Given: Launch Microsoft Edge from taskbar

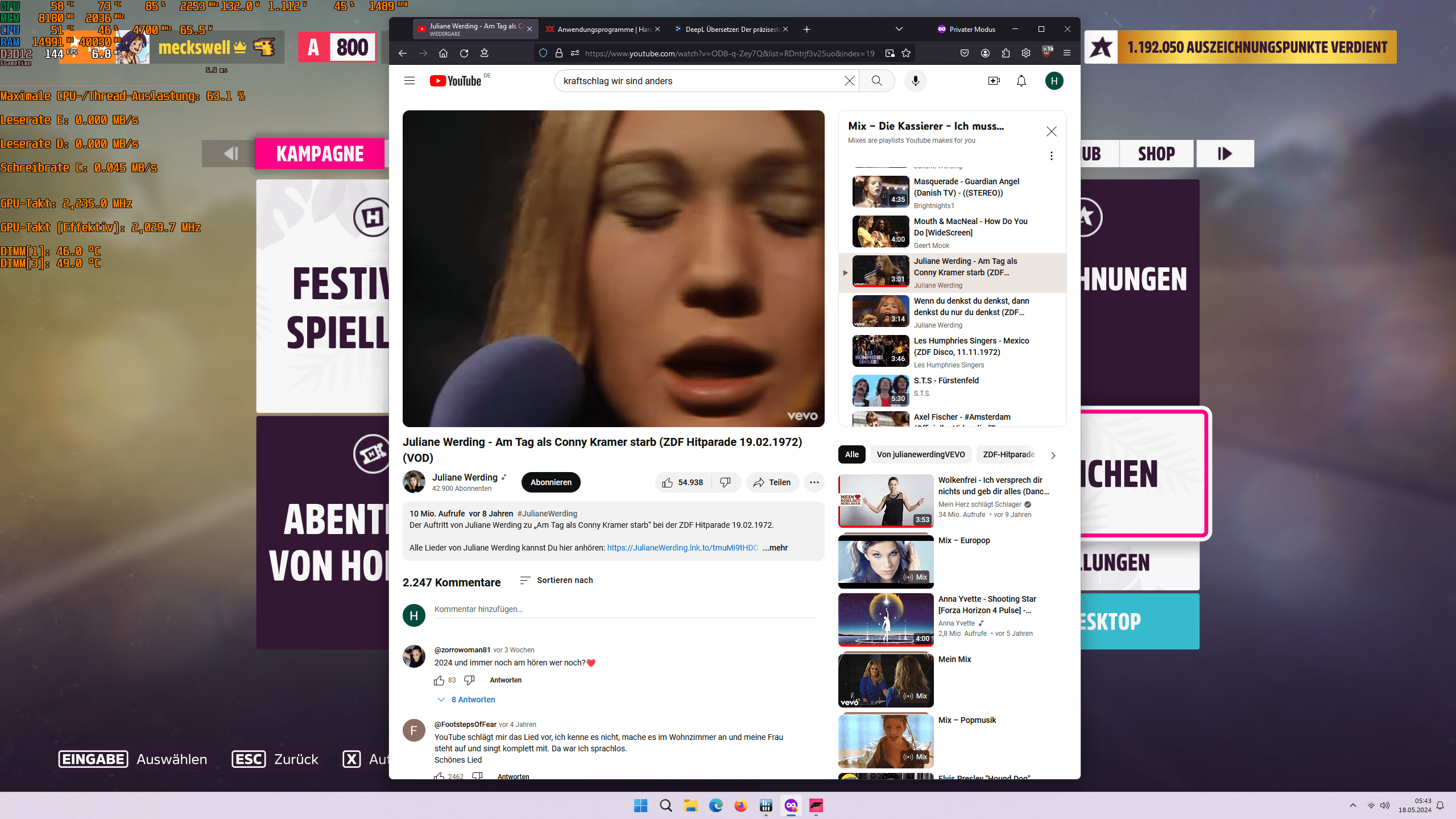Looking at the screenshot, I should click(715, 805).
